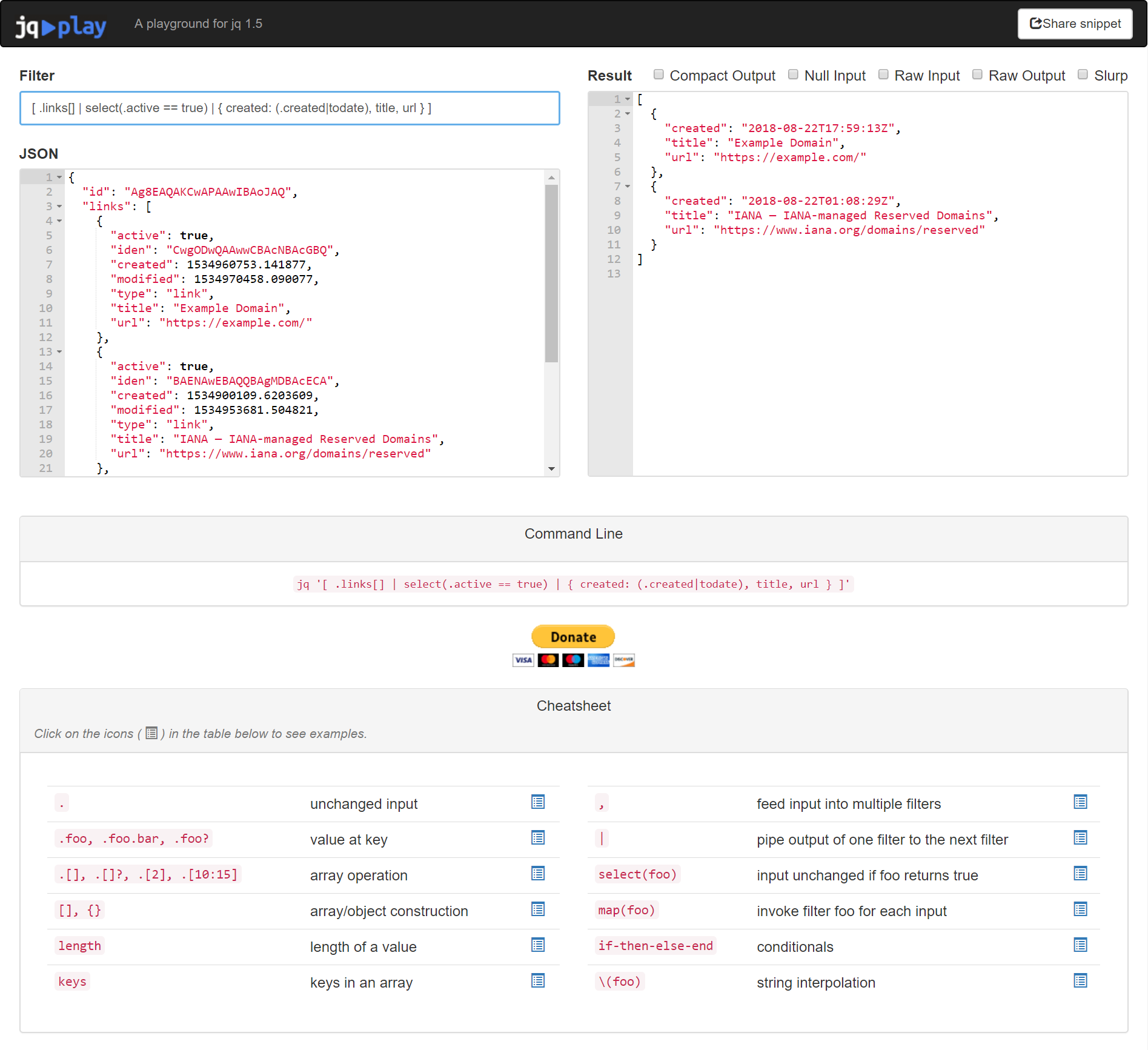Show the keys filter example
1148x1050 pixels.
pos(538,980)
